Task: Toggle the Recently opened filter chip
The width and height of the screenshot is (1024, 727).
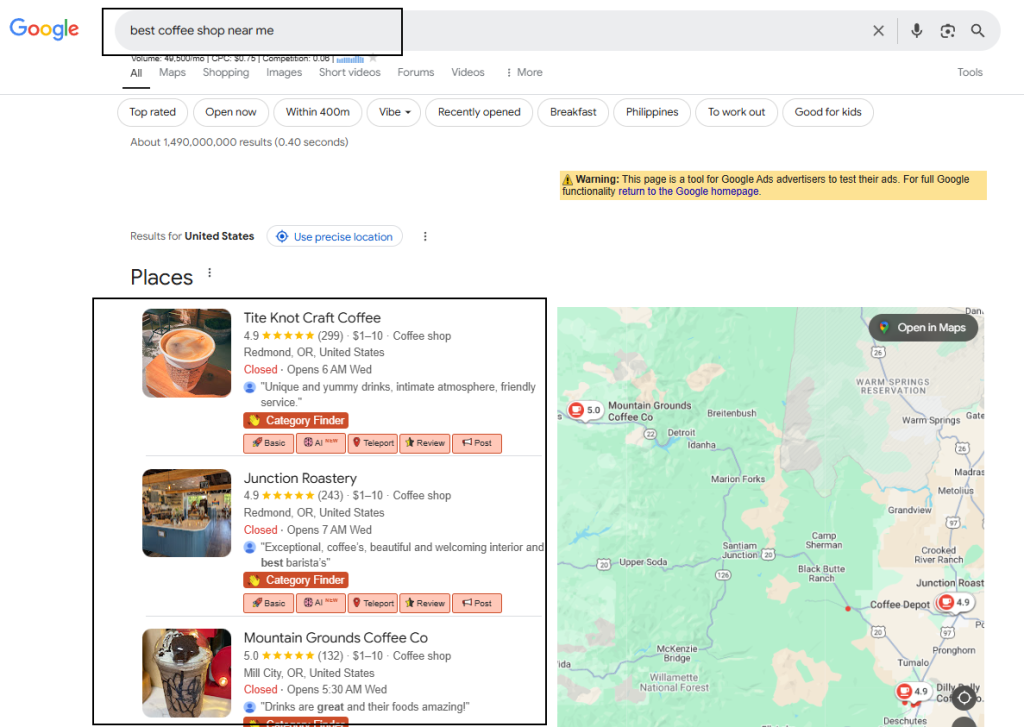Action: click(x=479, y=112)
